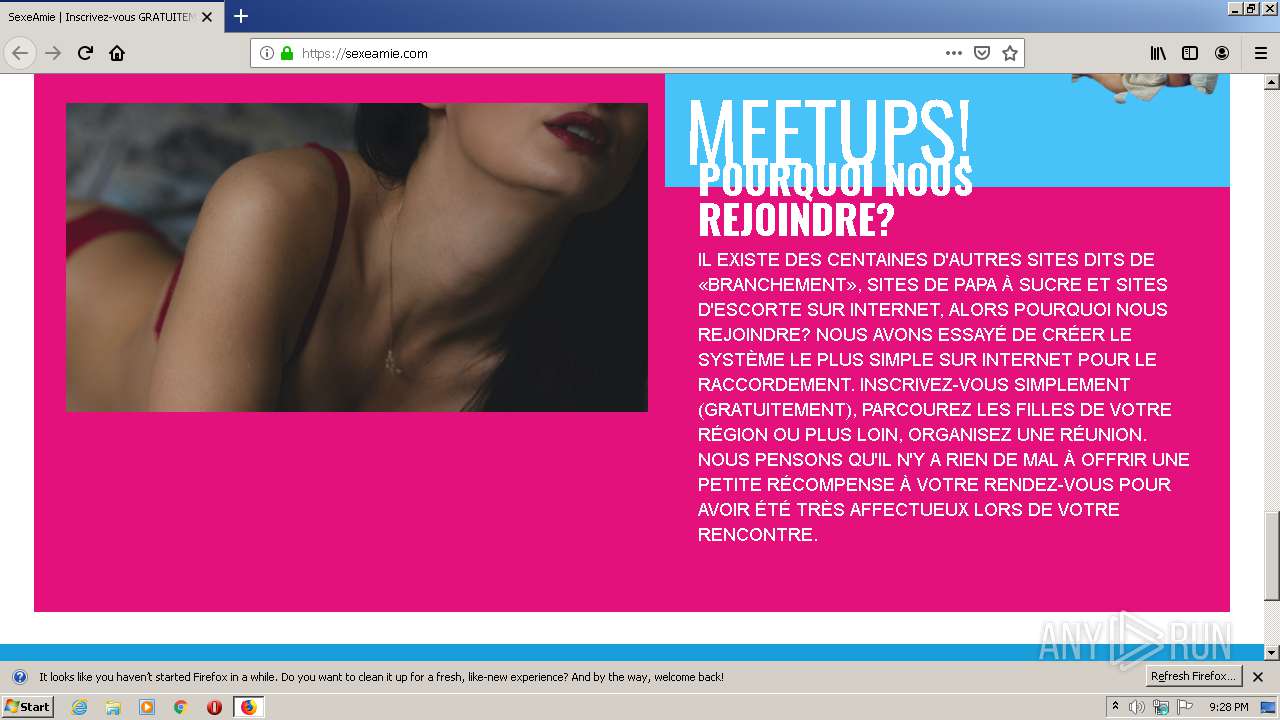Launch Internet Explorer from the taskbar
Image resolution: width=1280 pixels, height=720 pixels.
tap(80, 707)
